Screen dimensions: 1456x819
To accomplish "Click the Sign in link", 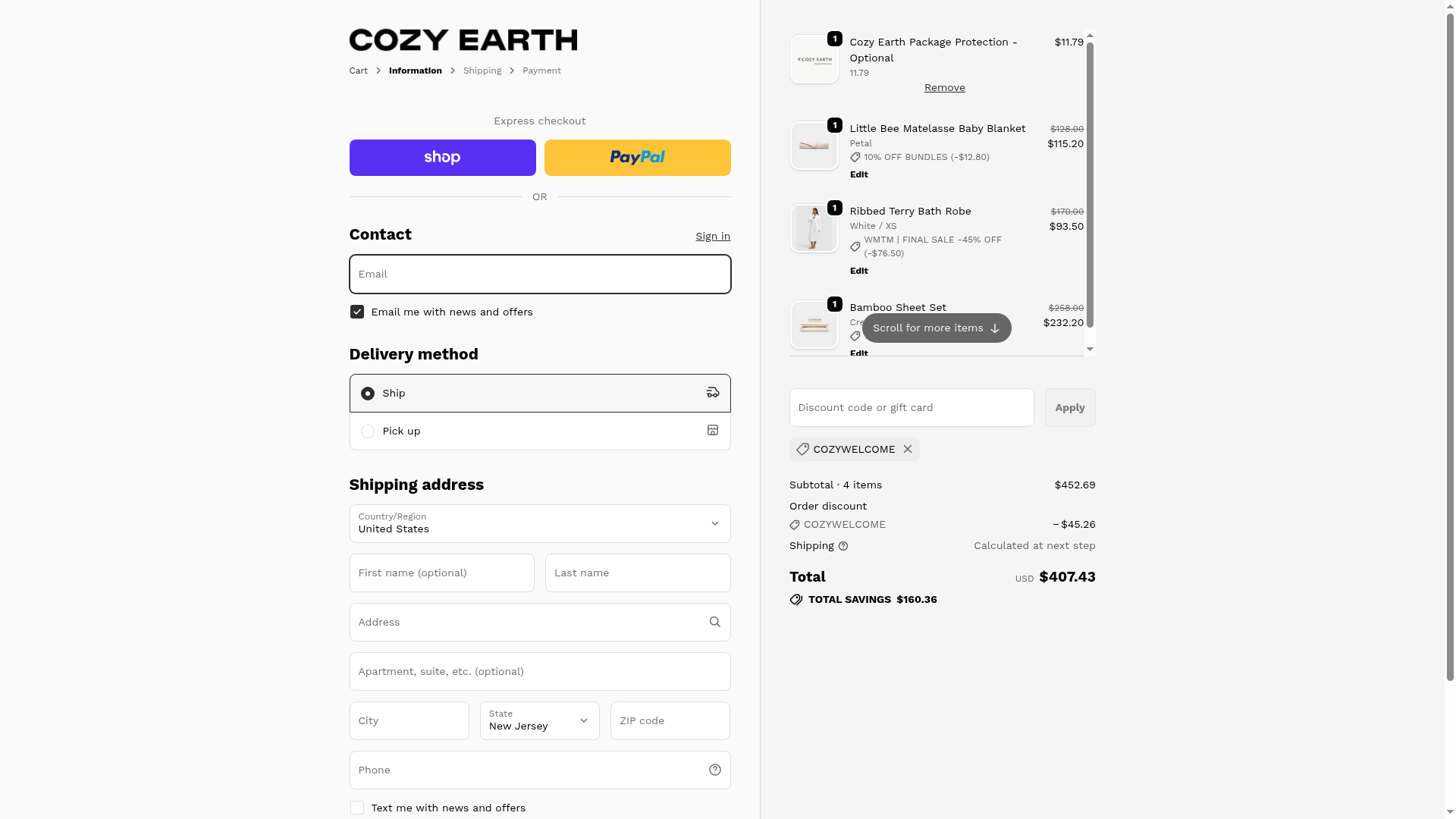I will [x=713, y=236].
